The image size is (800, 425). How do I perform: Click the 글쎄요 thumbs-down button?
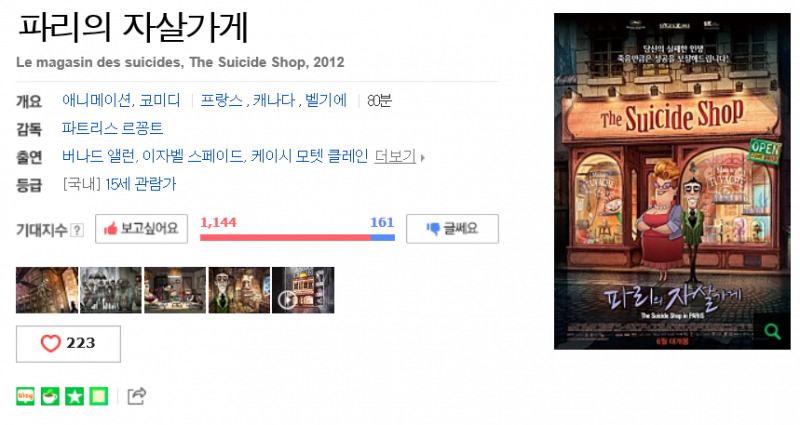pyautogui.click(x=453, y=229)
